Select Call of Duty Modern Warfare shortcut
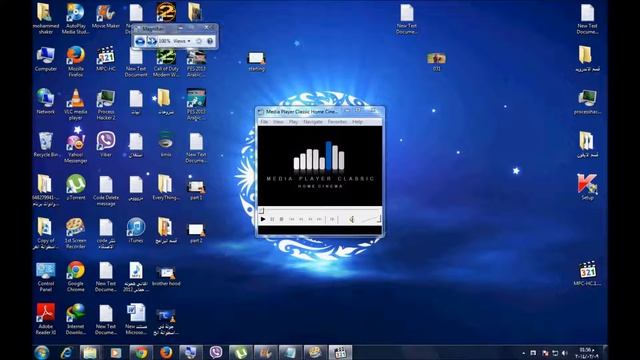Image resolution: width=640 pixels, height=360 pixels. (x=166, y=62)
